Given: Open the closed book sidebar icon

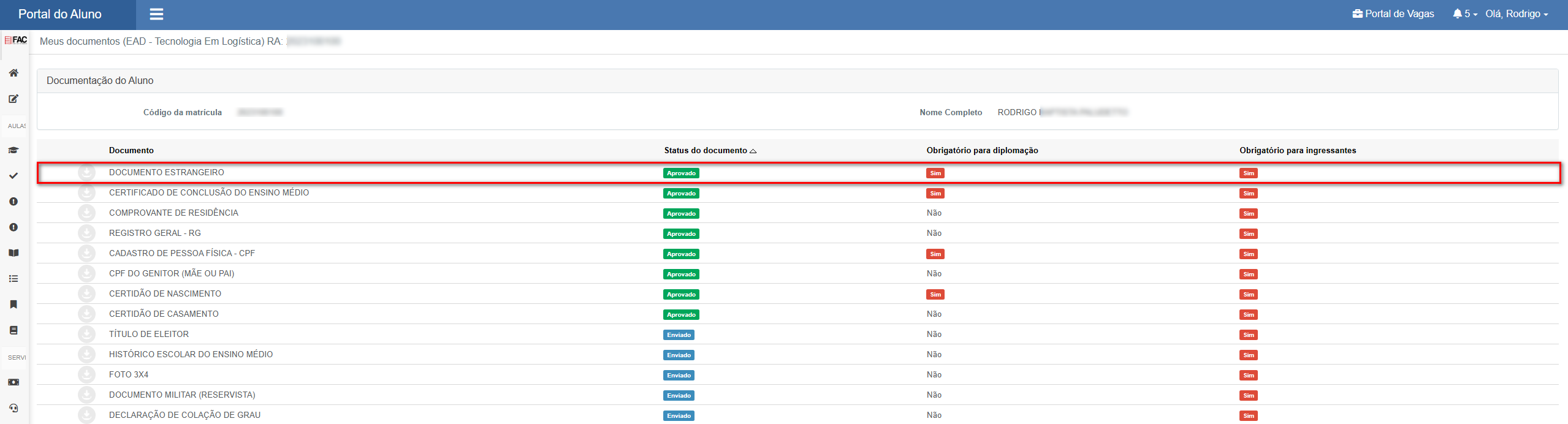Looking at the screenshot, I should pos(13,330).
